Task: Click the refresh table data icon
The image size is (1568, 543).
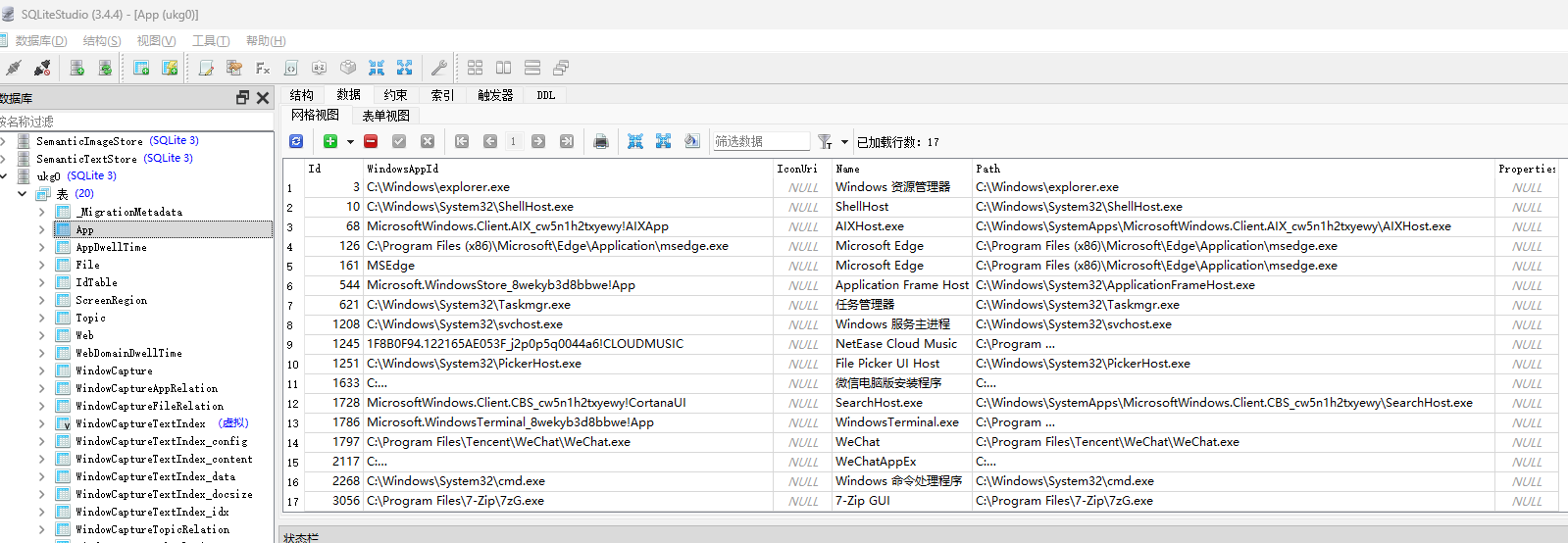Action: [296, 141]
